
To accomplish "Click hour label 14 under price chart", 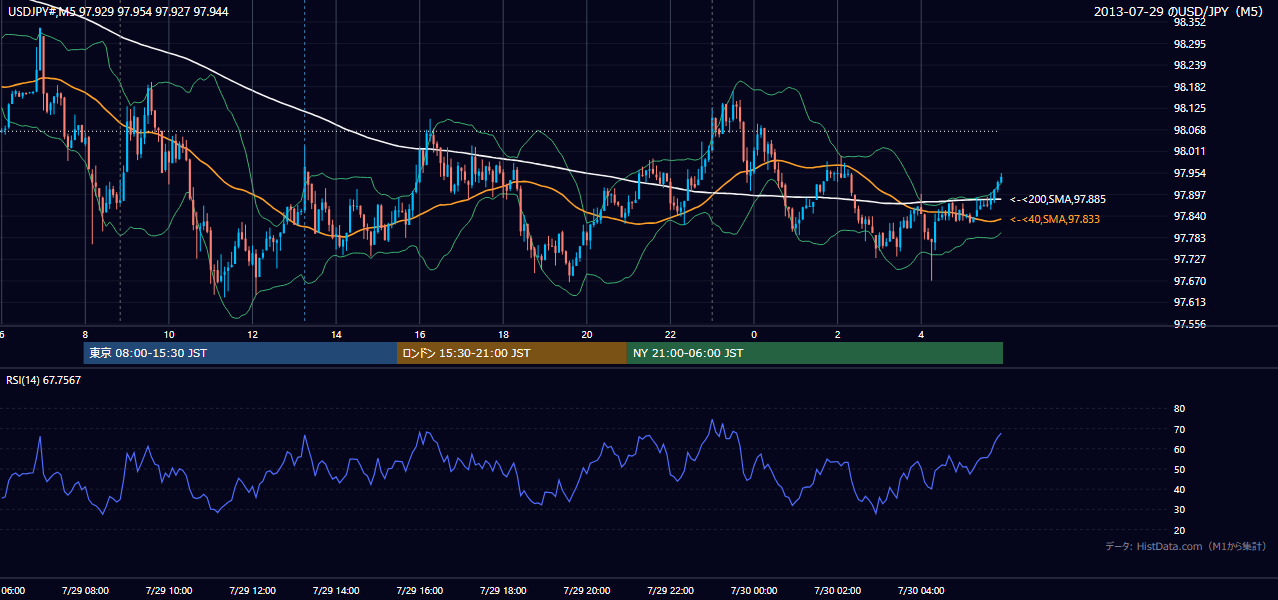I will [336, 334].
